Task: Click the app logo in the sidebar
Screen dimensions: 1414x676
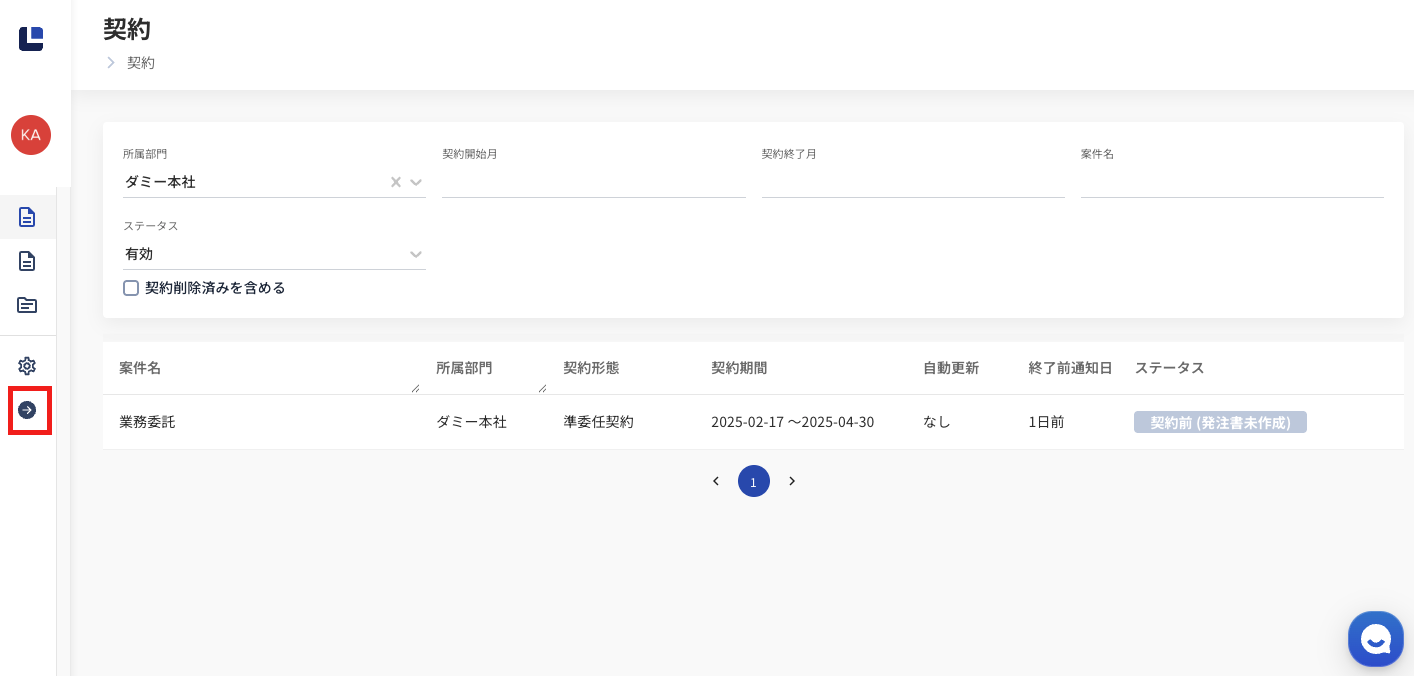Action: pyautogui.click(x=31, y=38)
